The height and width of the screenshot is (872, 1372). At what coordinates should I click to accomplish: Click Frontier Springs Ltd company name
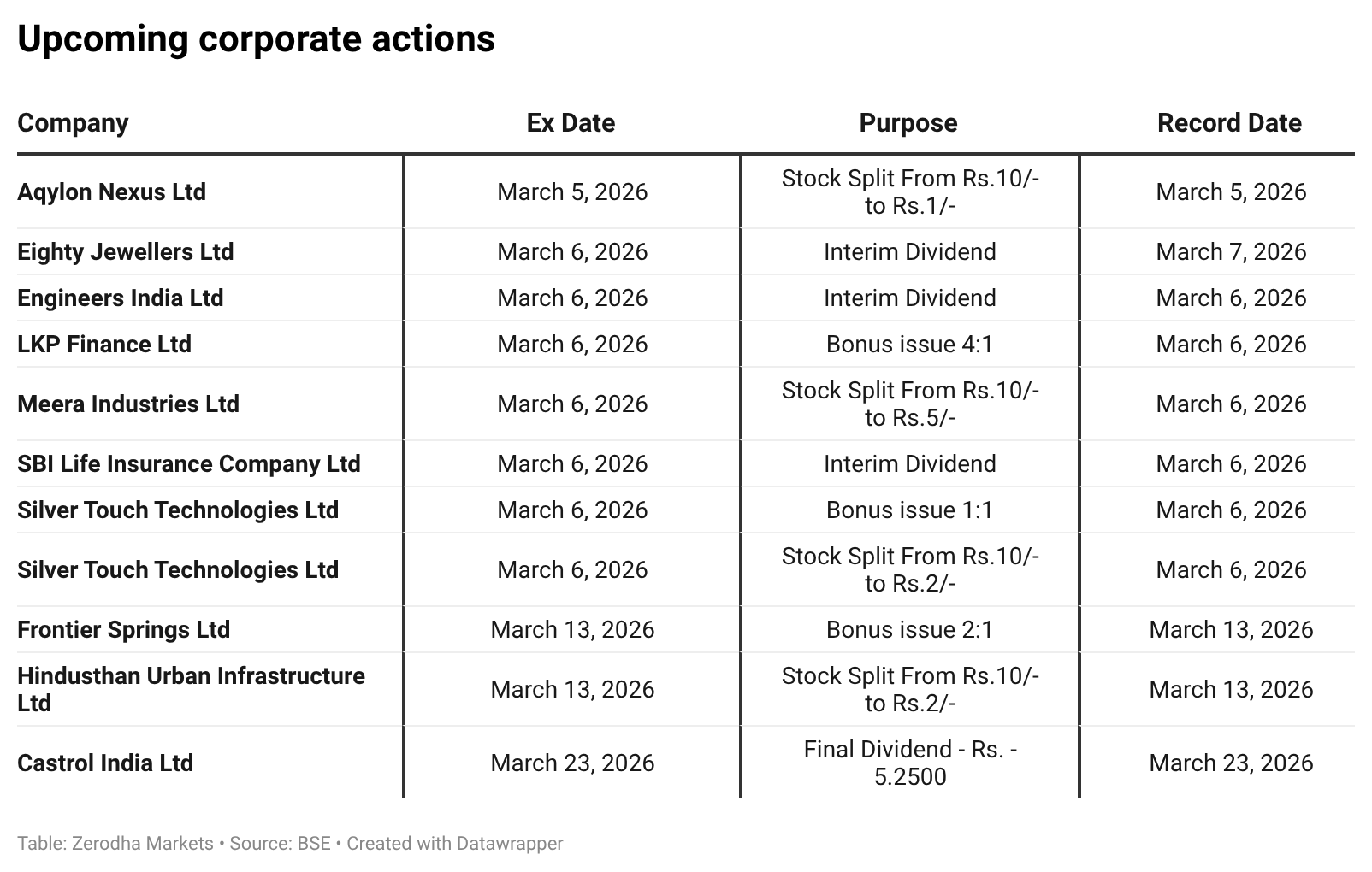[123, 629]
